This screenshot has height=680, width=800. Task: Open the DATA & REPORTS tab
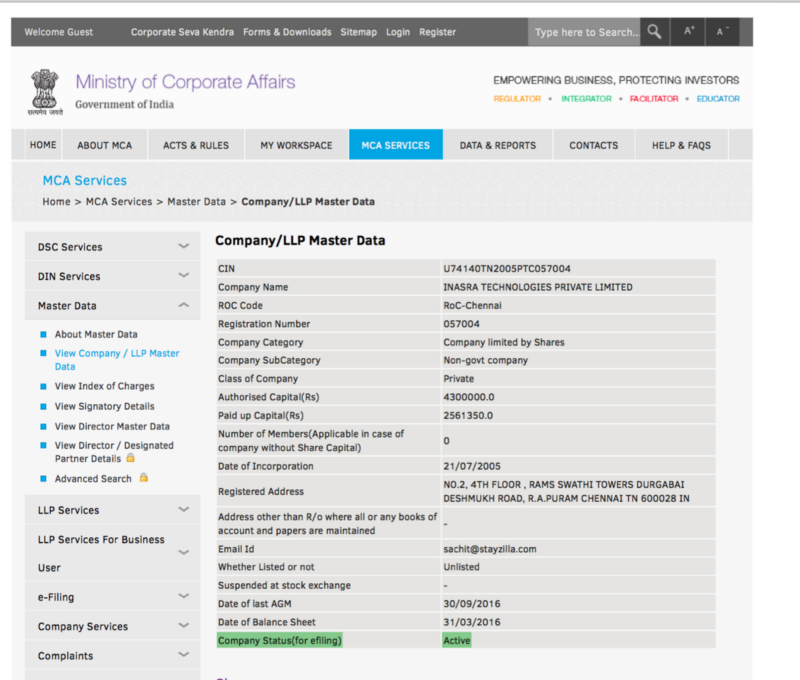click(497, 145)
